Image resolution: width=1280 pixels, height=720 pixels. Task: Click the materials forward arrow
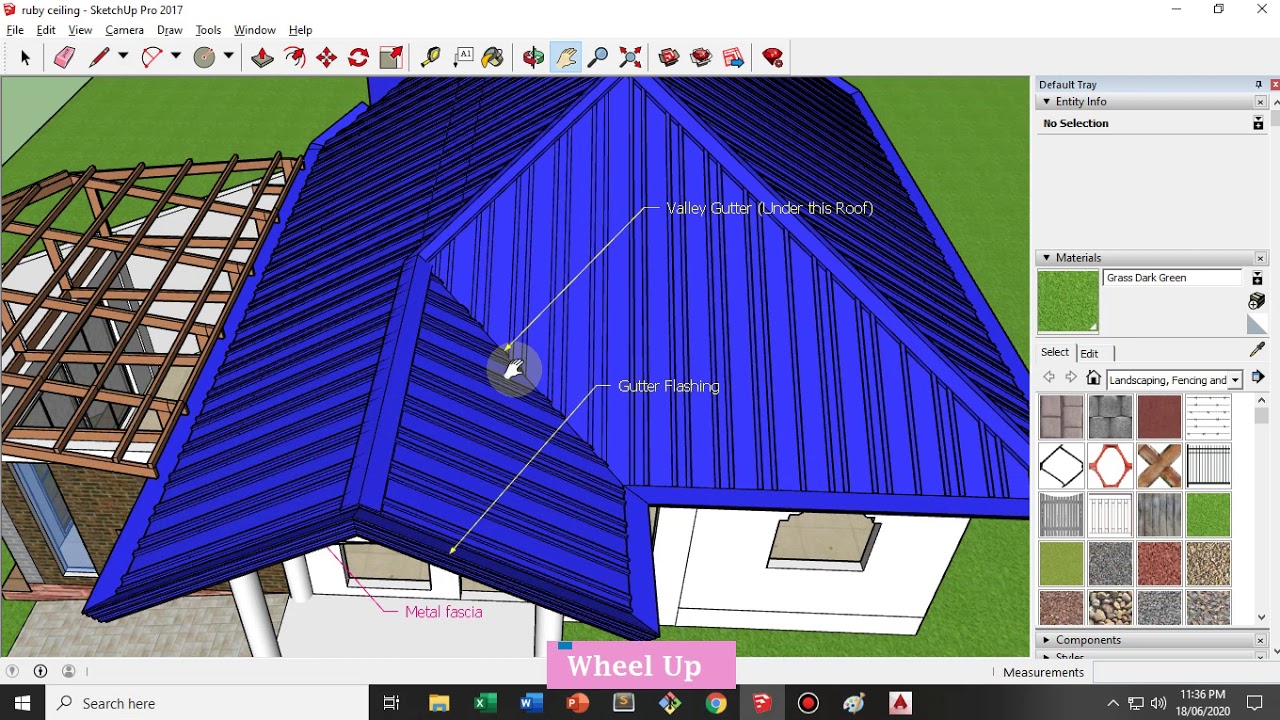point(1071,378)
